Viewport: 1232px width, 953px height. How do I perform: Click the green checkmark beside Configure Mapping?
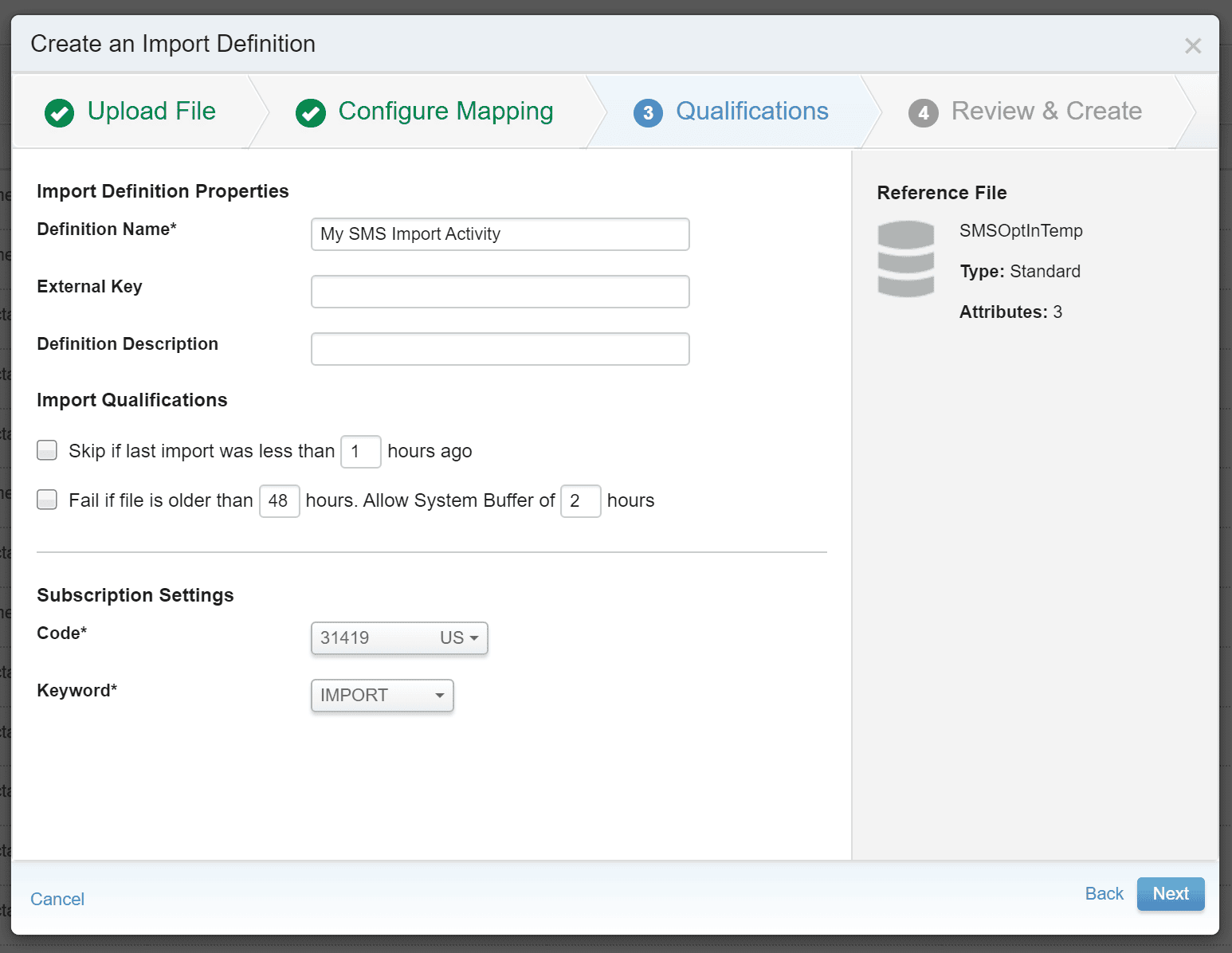pyautogui.click(x=311, y=113)
